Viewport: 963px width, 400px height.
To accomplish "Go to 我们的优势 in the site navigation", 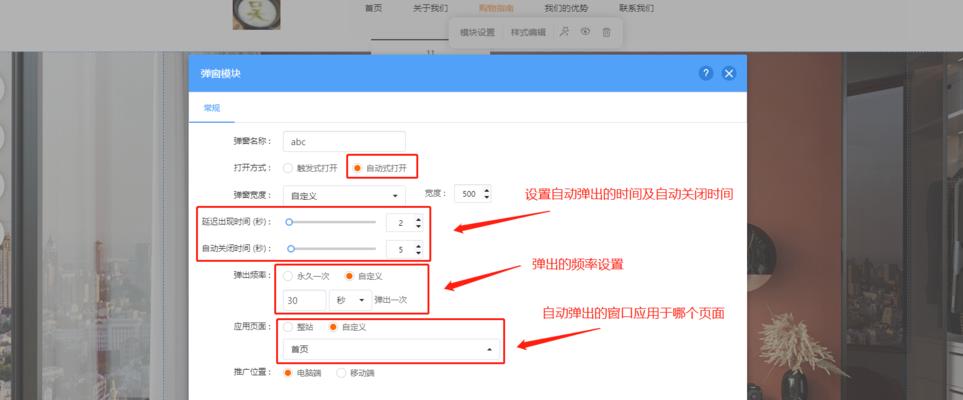I will click(566, 9).
